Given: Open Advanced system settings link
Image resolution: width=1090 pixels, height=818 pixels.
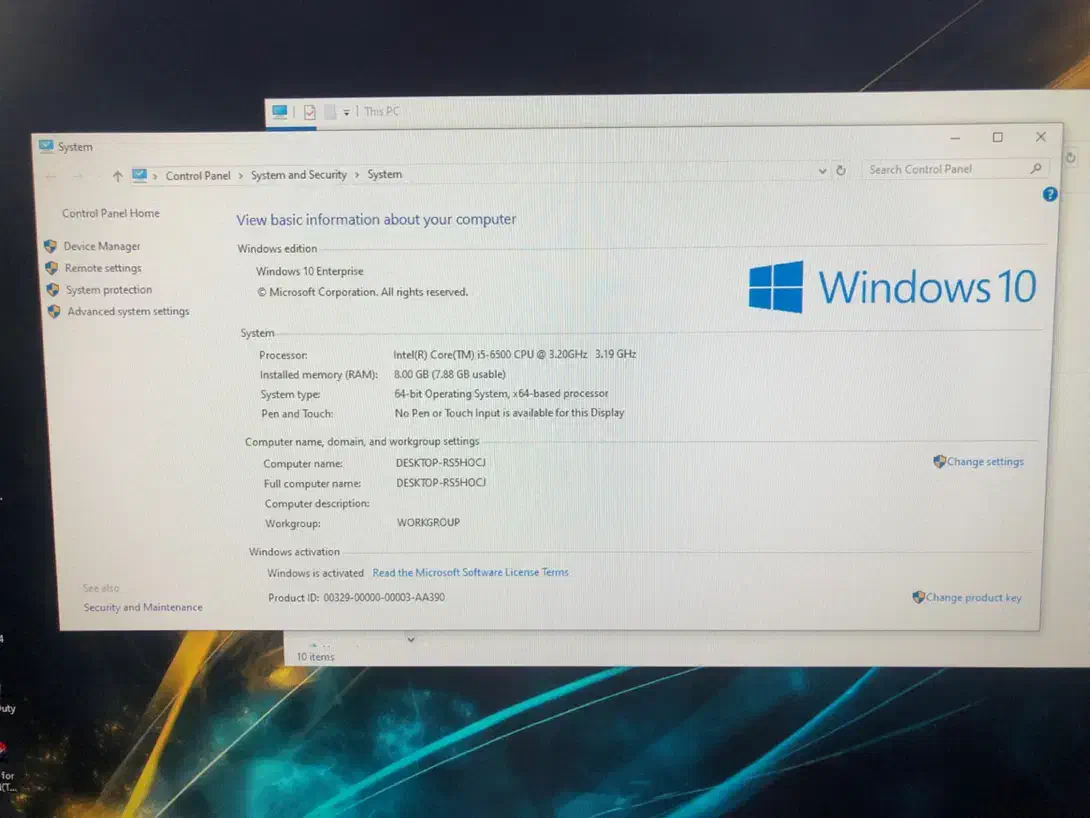Looking at the screenshot, I should (x=128, y=311).
